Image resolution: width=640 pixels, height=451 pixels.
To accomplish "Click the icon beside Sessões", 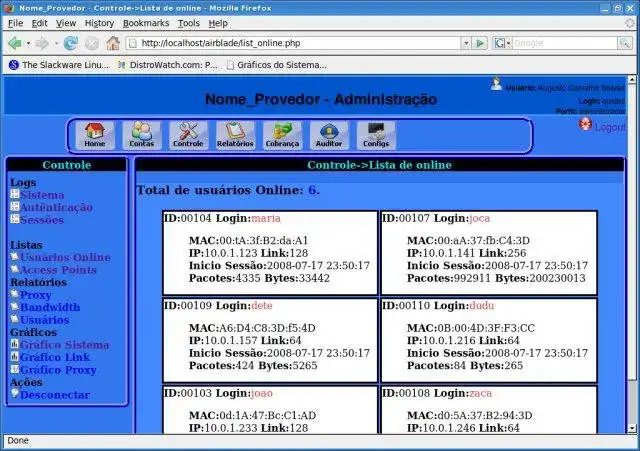I will coord(15,219).
